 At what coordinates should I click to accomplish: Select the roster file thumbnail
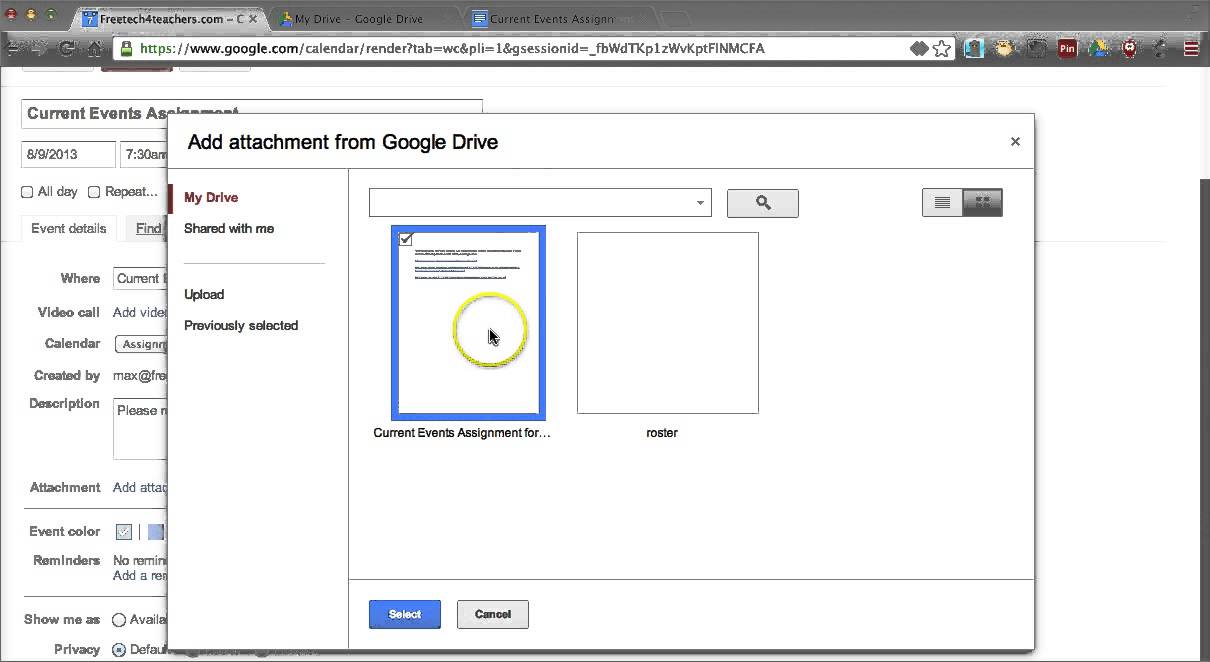coord(668,323)
